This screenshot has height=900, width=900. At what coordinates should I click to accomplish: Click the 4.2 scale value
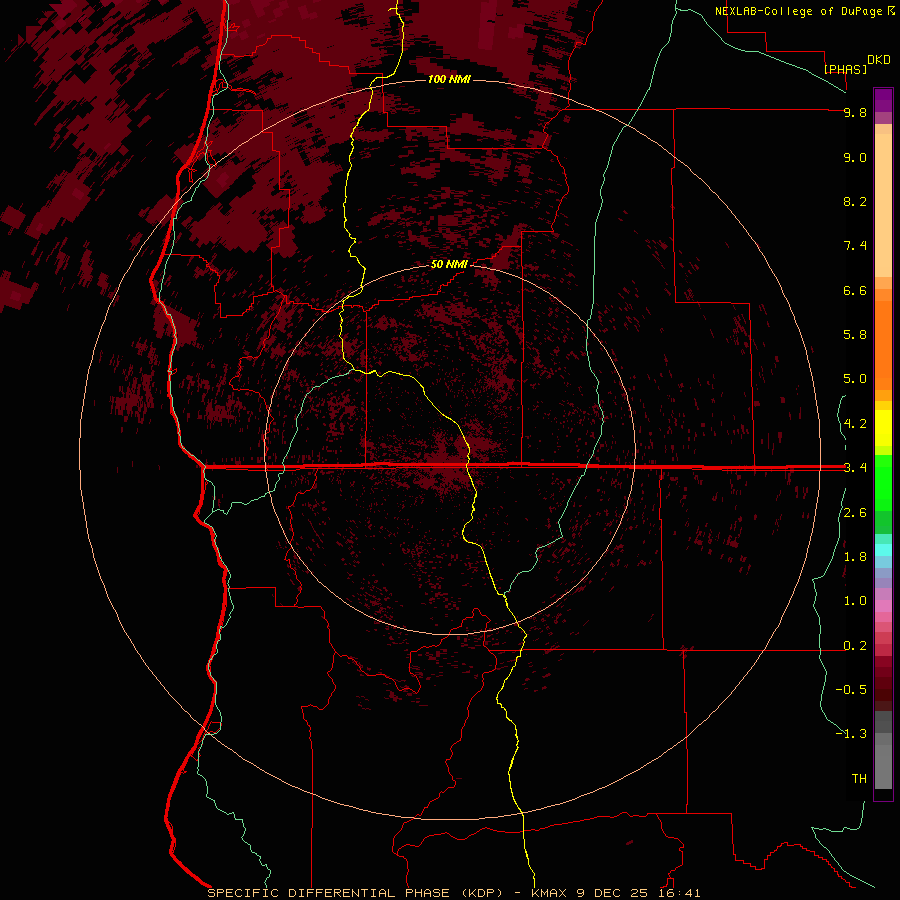(x=855, y=424)
